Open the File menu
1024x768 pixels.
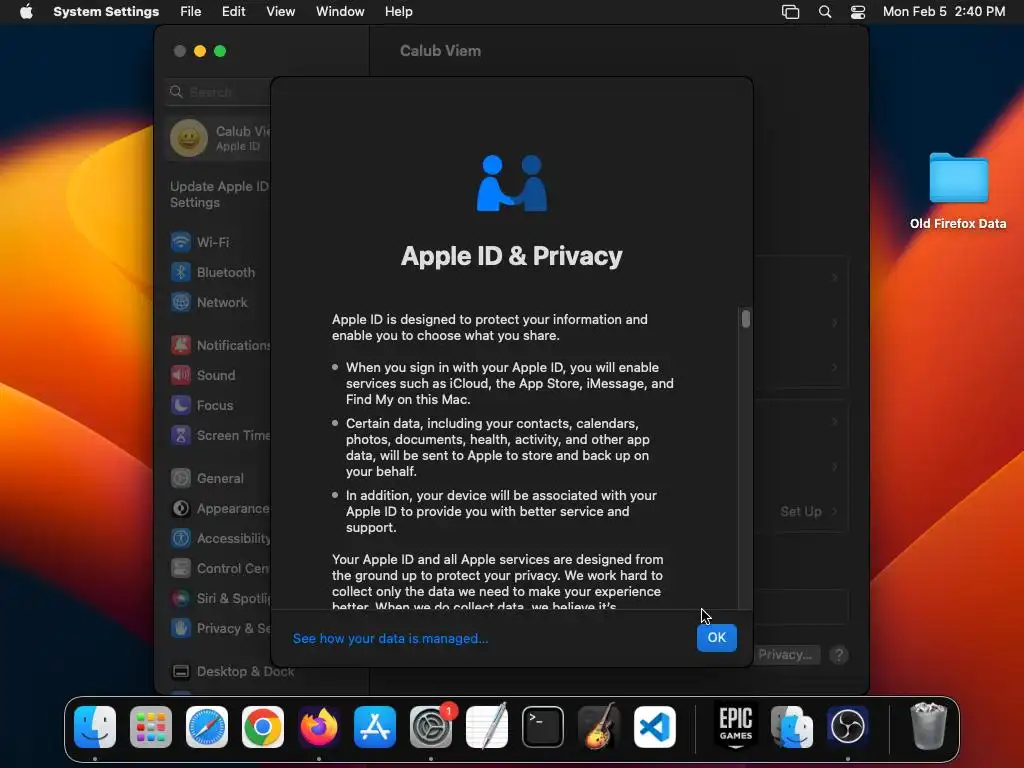[x=191, y=12]
